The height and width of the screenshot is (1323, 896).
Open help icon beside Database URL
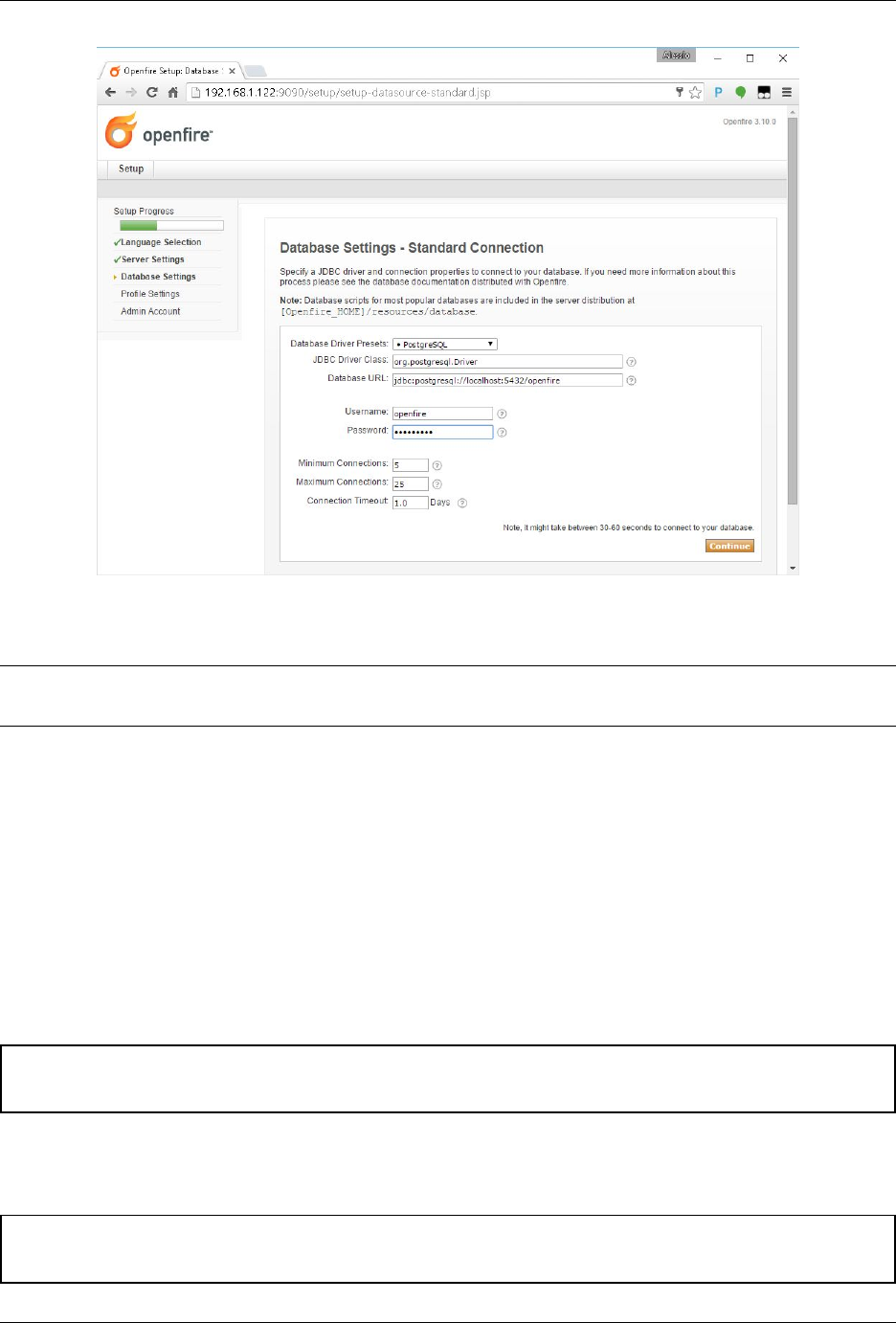[631, 380]
